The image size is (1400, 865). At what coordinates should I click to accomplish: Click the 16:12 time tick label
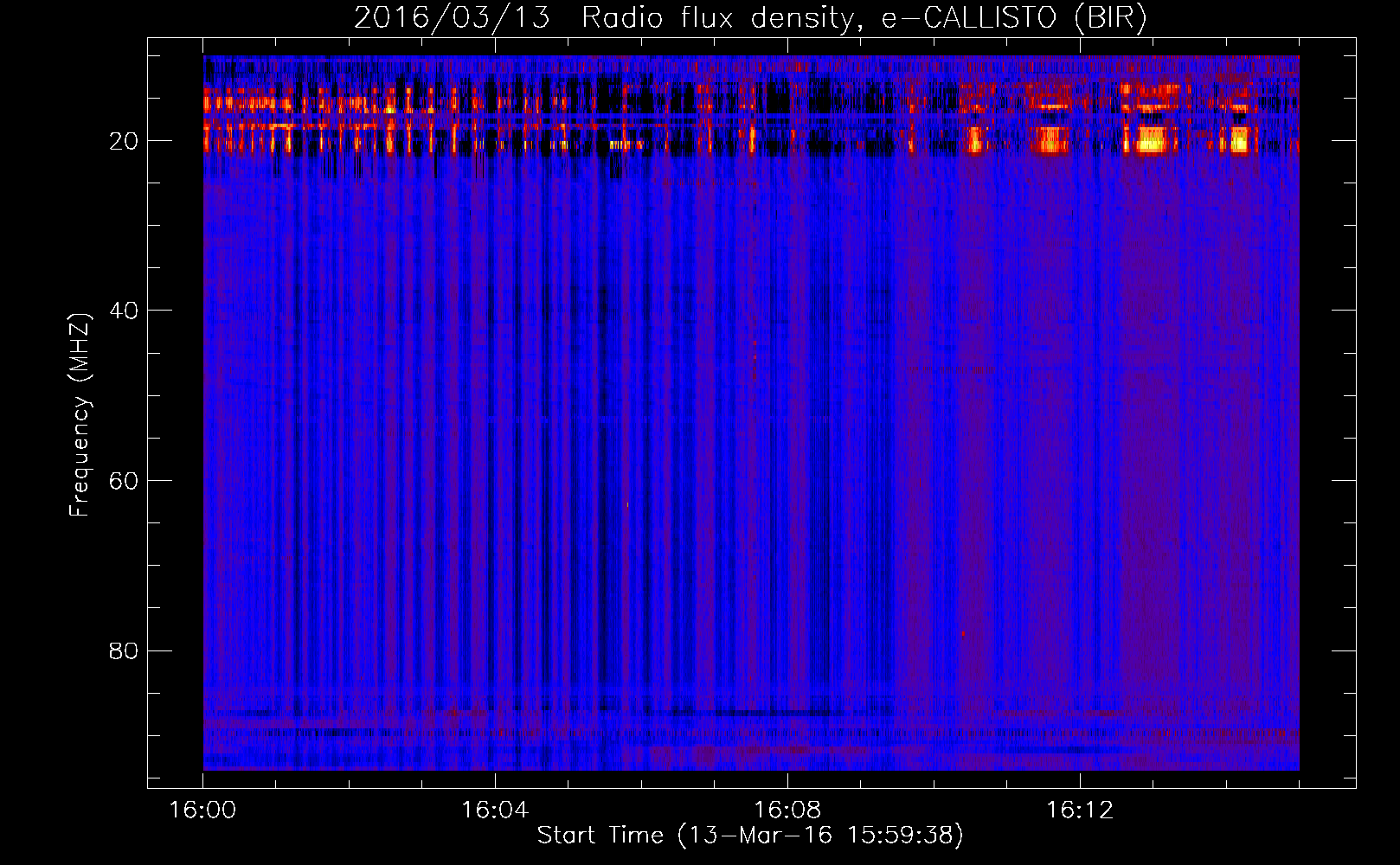coord(1080,811)
